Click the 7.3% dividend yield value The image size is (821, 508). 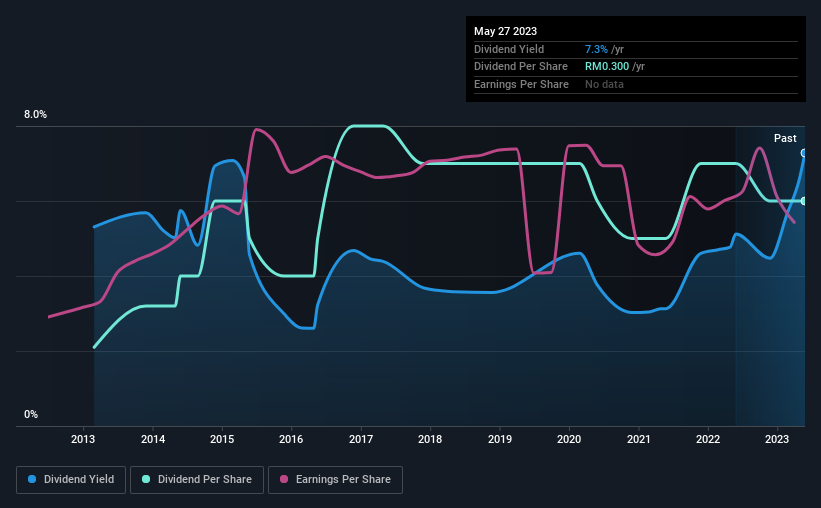click(596, 49)
